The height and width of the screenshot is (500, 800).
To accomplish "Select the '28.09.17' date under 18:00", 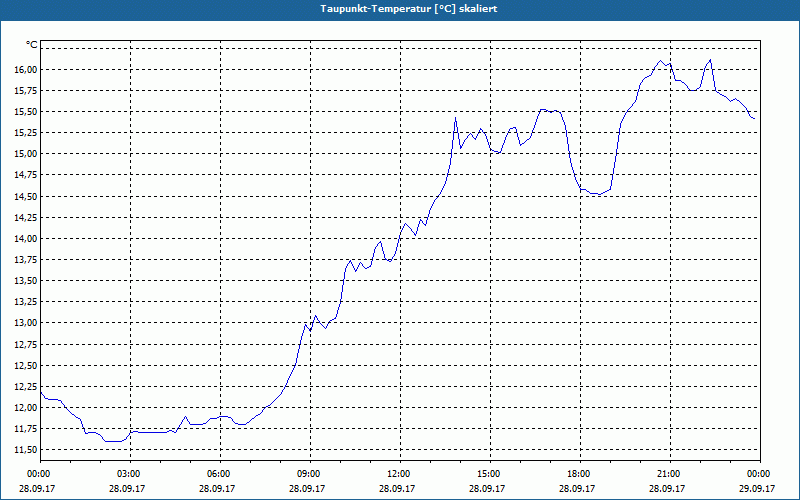I will click(x=578, y=488).
